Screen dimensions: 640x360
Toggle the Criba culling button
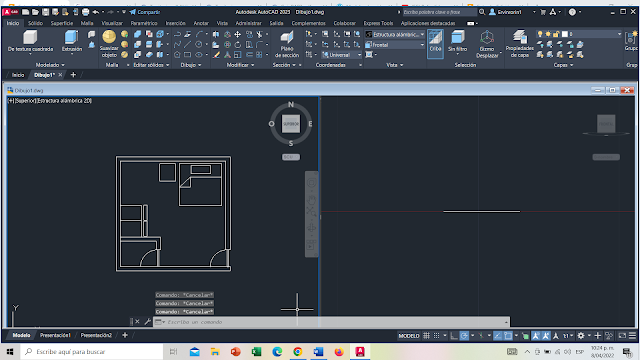pos(435,44)
